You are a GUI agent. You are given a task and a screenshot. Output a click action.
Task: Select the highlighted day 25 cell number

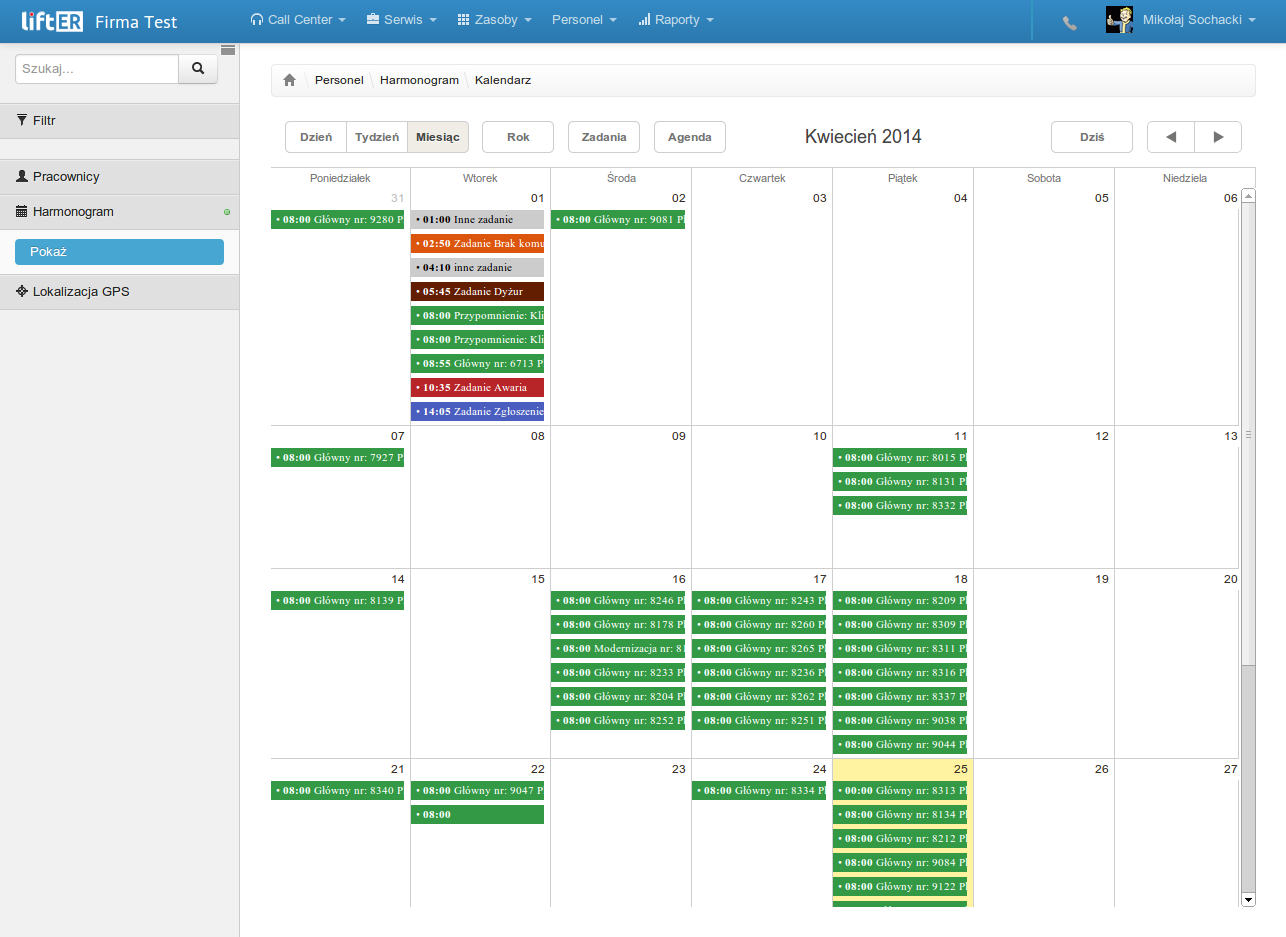coord(959,769)
